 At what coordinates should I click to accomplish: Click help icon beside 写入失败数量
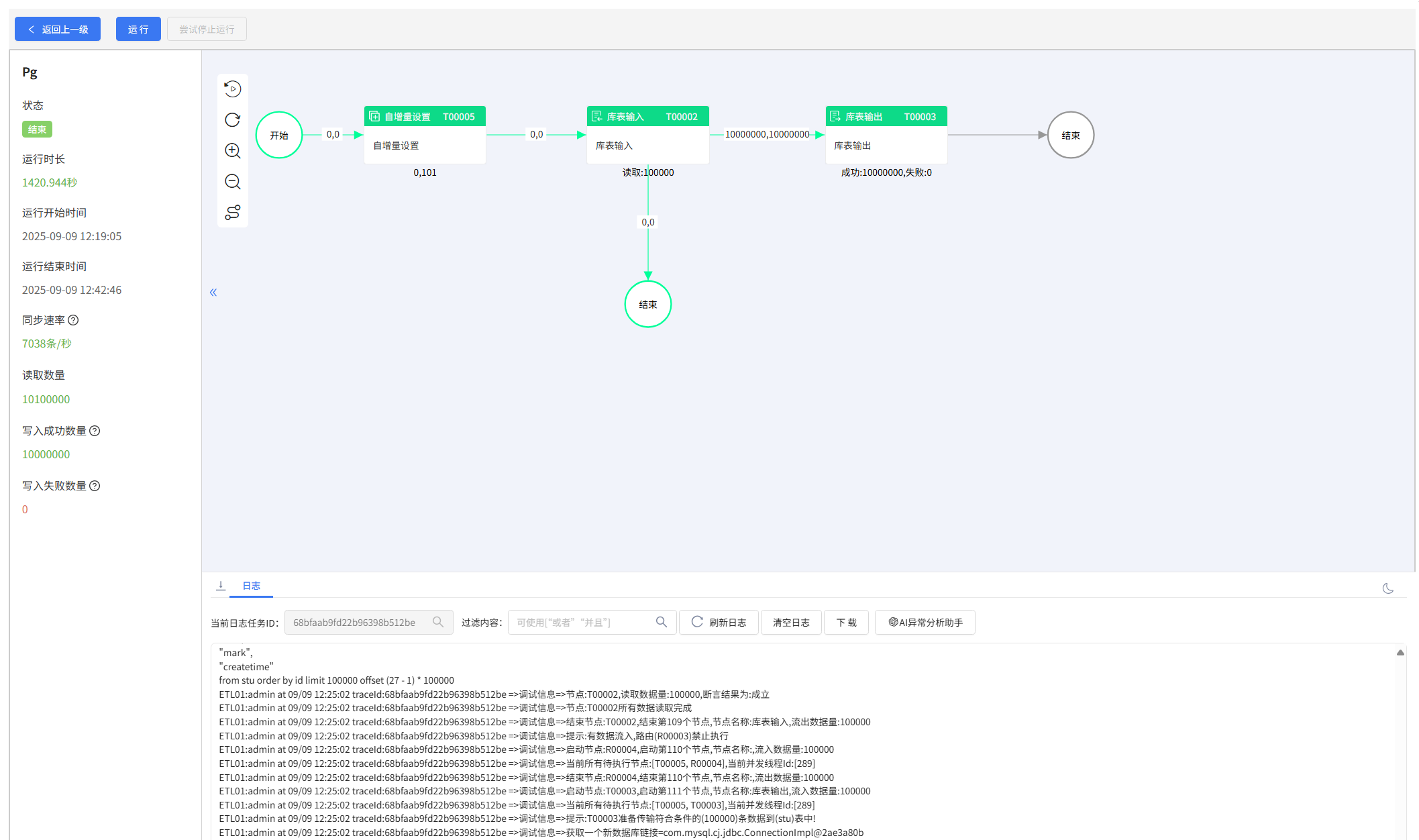[95, 486]
